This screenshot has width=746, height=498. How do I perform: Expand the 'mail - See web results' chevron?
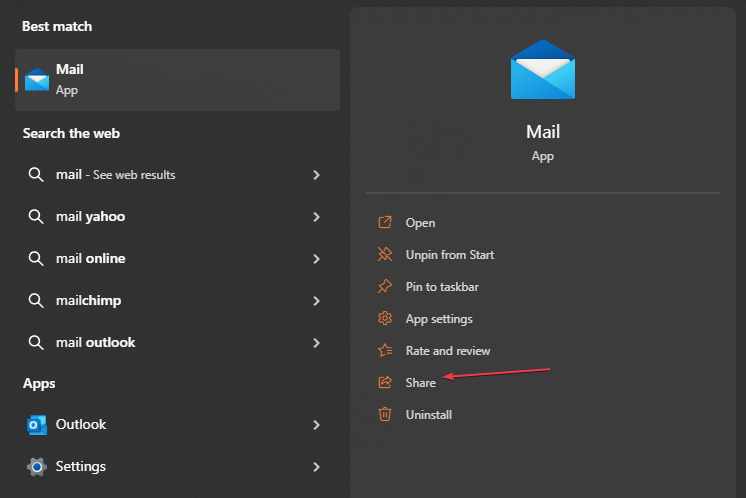click(x=316, y=175)
